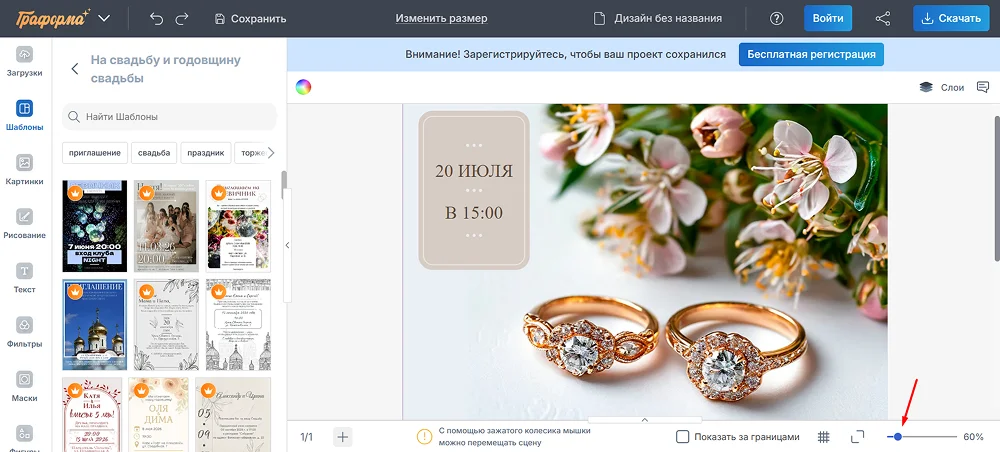Open the color wheel picker
1000x452 pixels.
pos(303,87)
